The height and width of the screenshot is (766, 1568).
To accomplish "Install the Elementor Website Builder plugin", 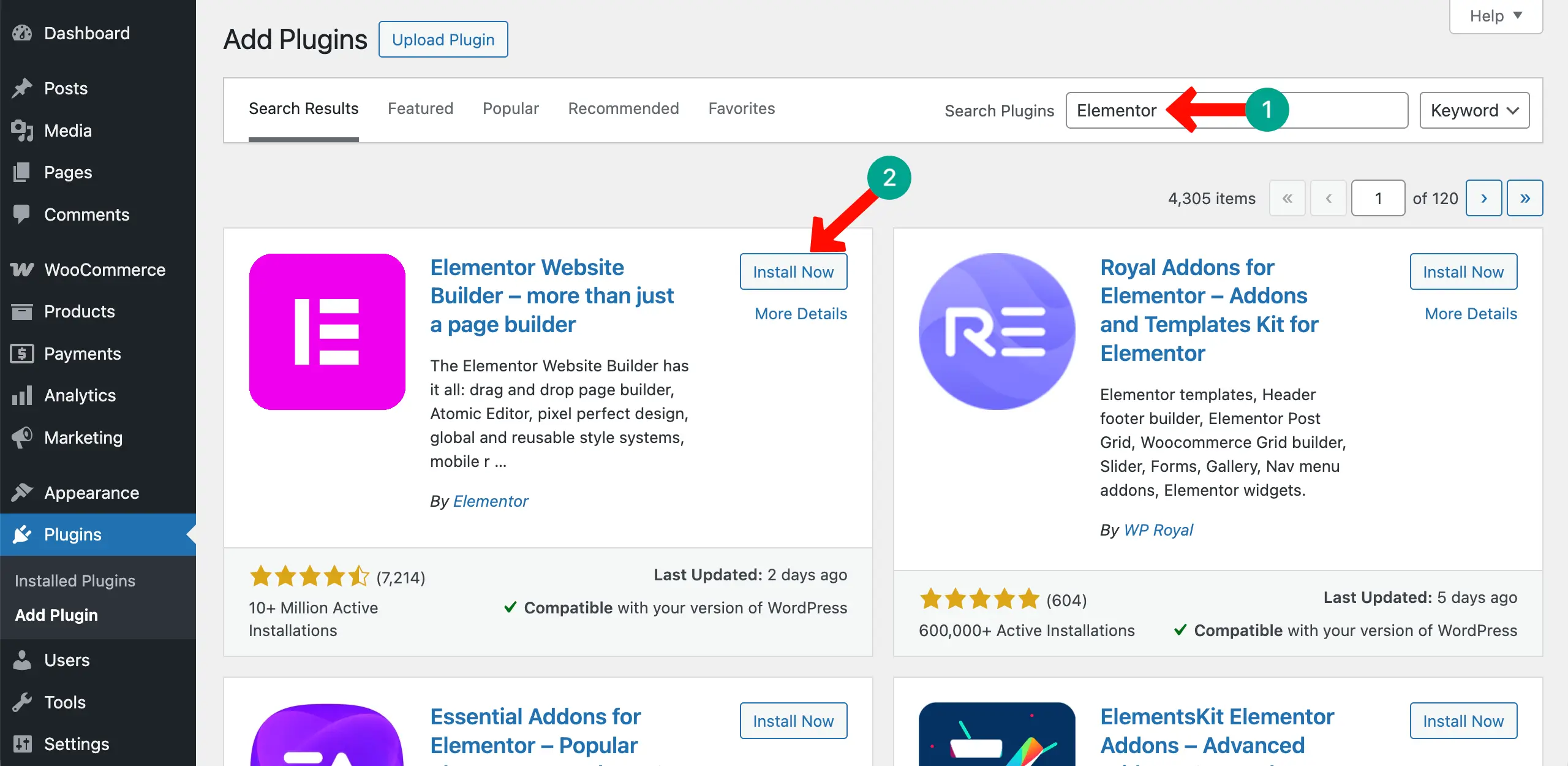I will pyautogui.click(x=793, y=271).
